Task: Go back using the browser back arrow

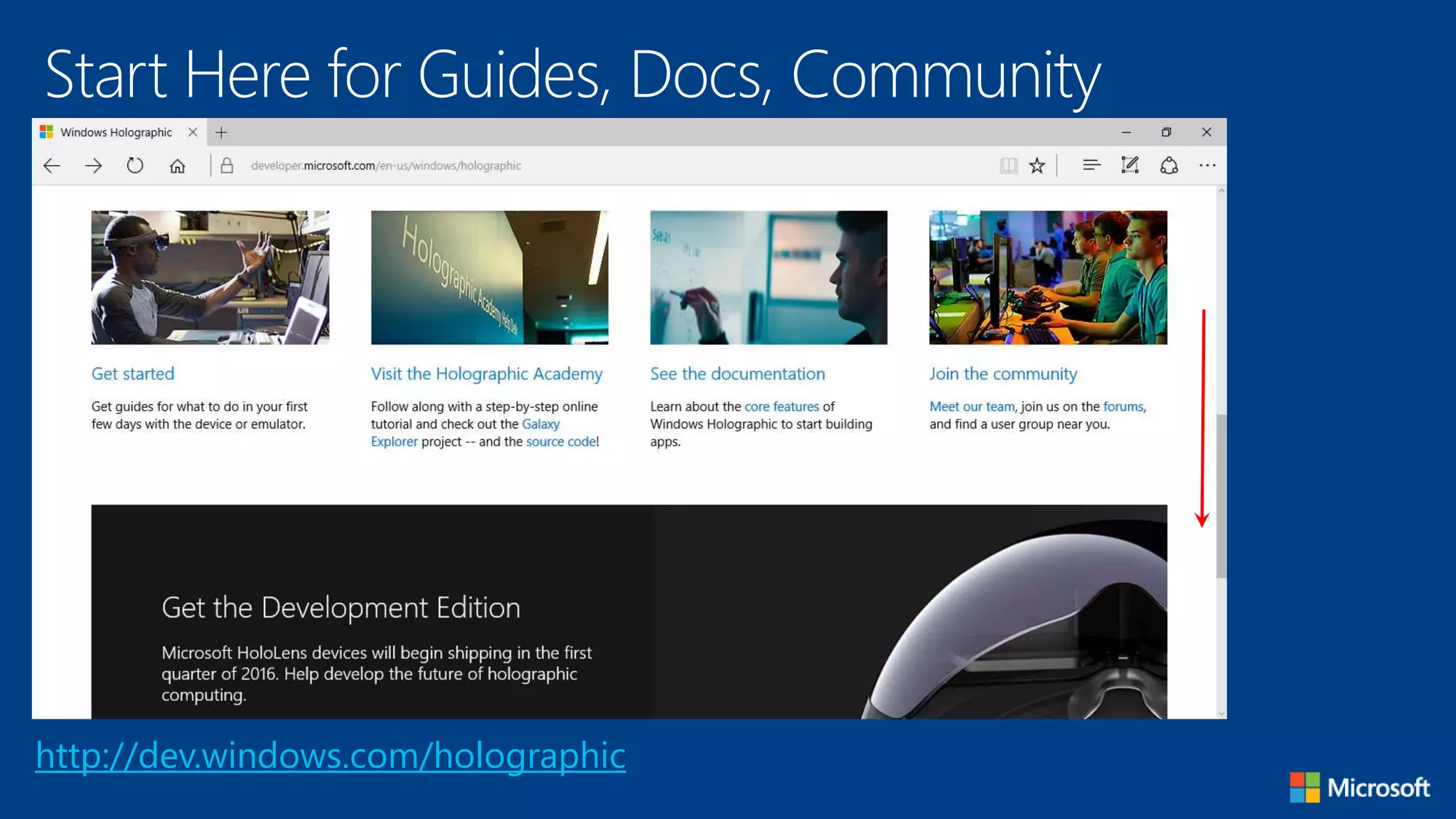Action: click(x=52, y=166)
